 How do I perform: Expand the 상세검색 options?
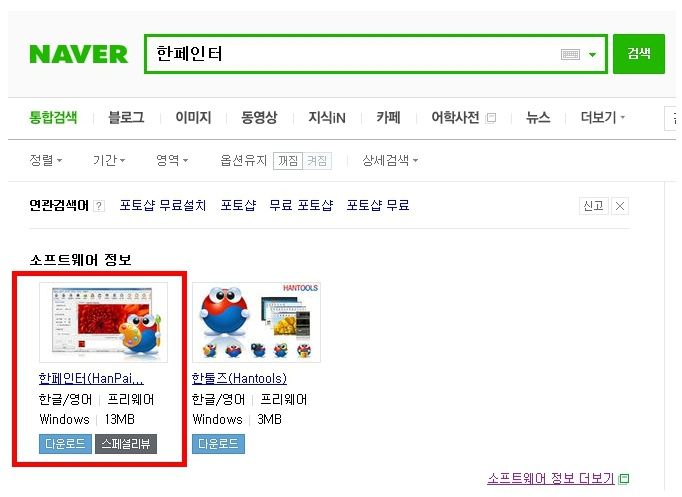click(x=390, y=160)
